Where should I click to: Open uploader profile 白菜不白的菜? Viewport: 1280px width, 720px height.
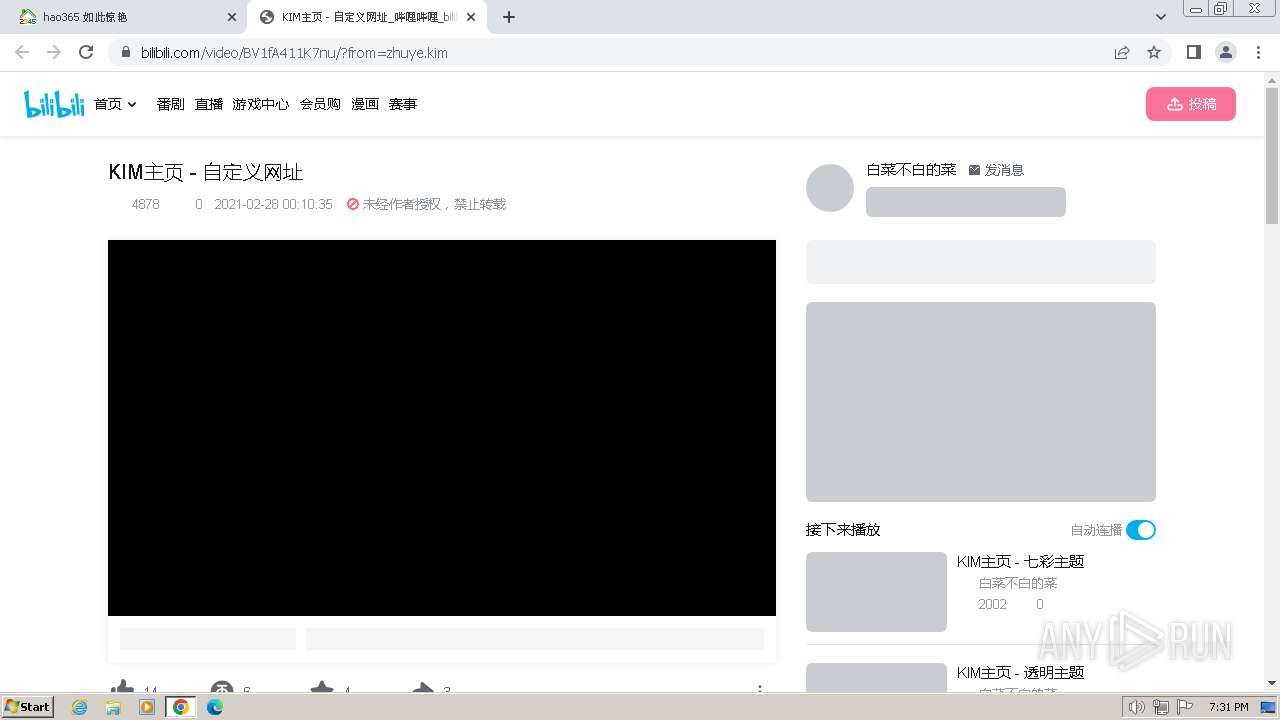(x=911, y=170)
